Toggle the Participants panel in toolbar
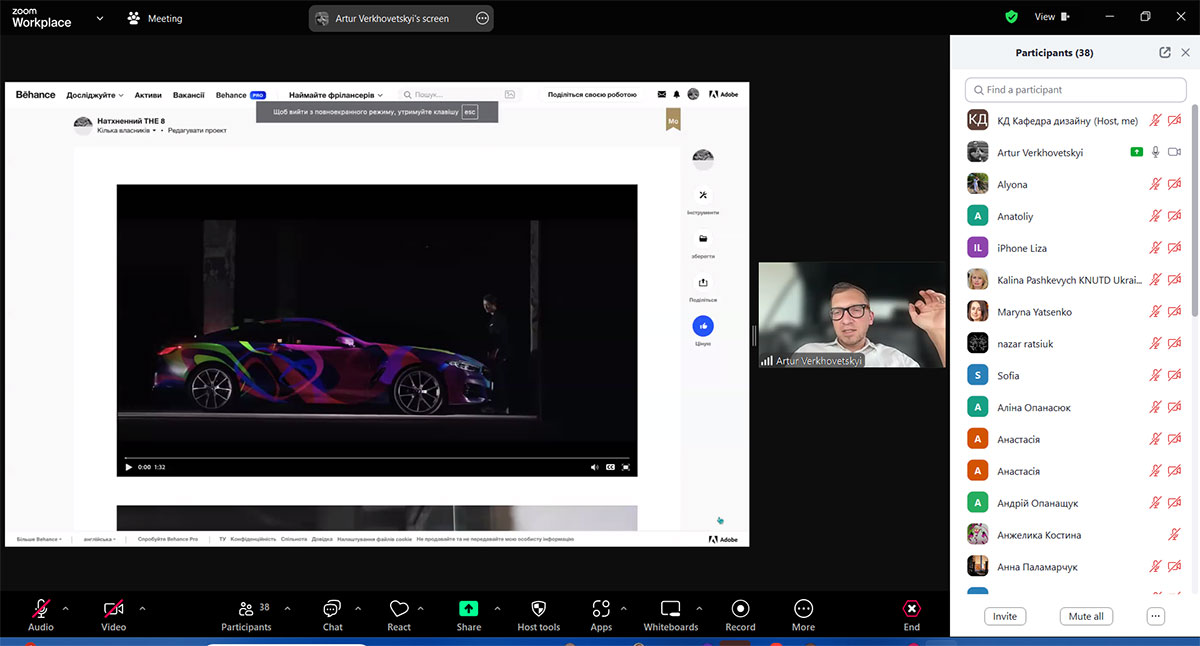Screen dimensions: 1200x646 [246, 613]
